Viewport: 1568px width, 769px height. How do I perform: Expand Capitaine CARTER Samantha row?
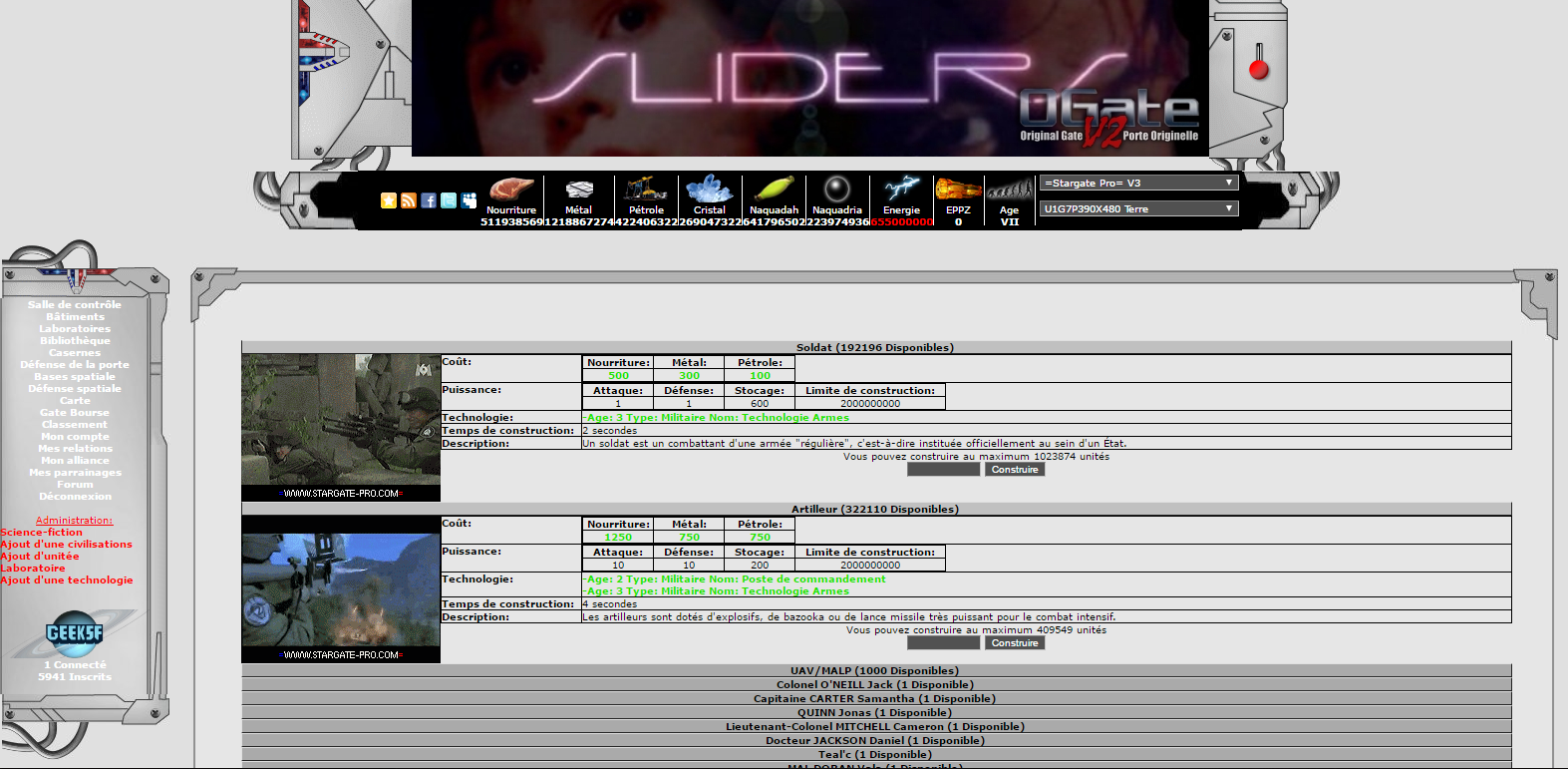point(876,699)
